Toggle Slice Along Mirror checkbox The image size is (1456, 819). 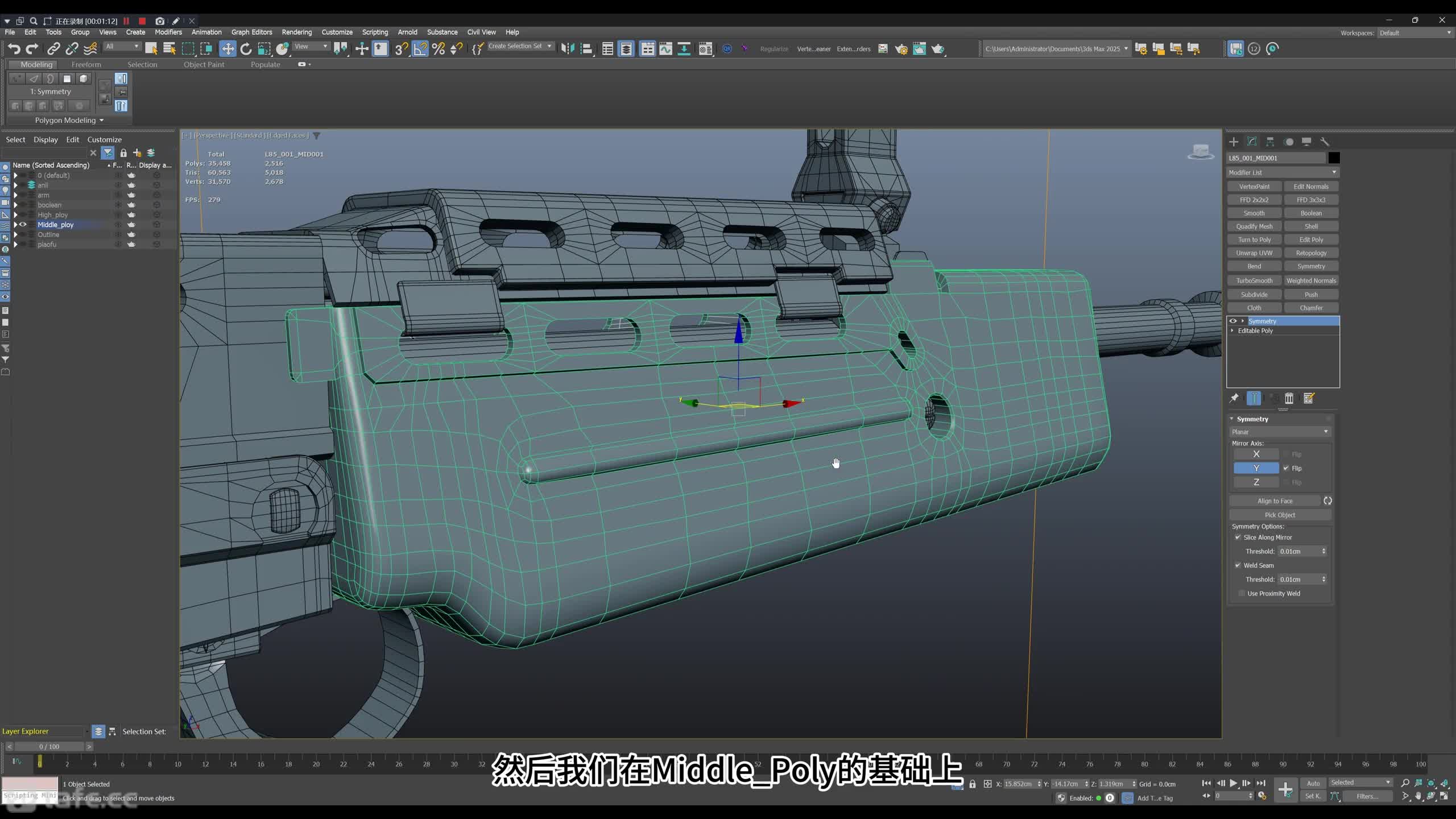coord(1238,537)
